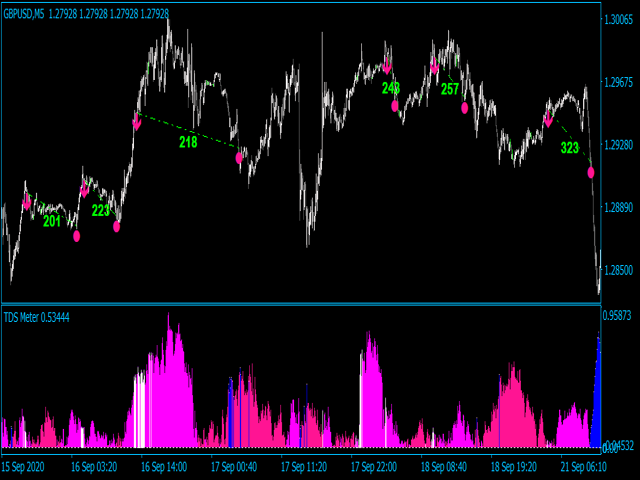Click the pink exit dot below 257
This screenshot has height=480, width=640.
coord(464,108)
